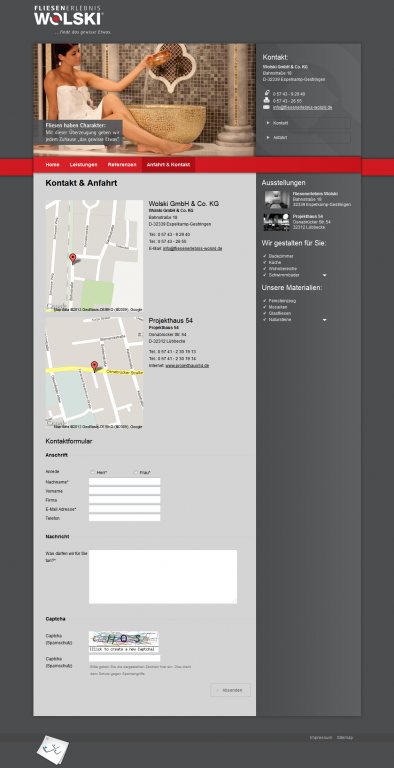Screen dimensions: 394x768
Task: Click the Badezimmer list entry
Action: tap(281, 256)
